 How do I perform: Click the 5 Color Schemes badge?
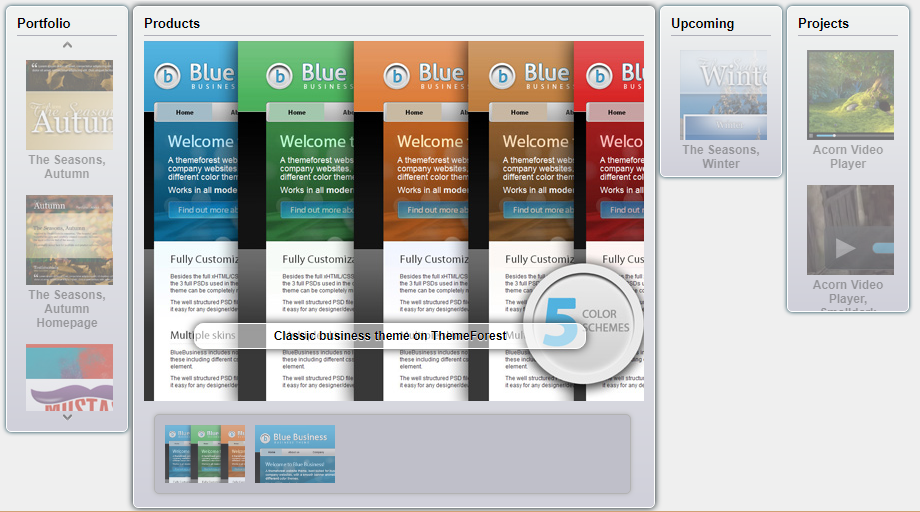click(583, 324)
